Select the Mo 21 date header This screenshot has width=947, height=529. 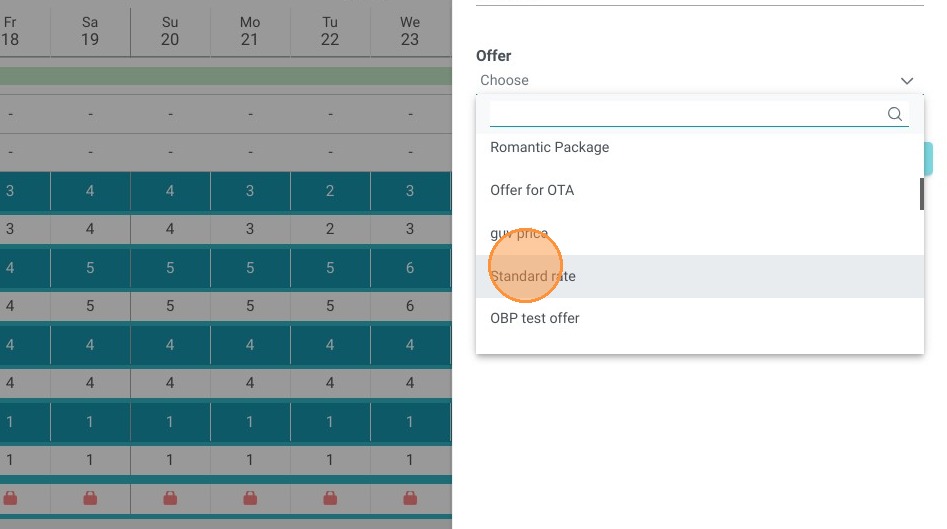(x=250, y=31)
